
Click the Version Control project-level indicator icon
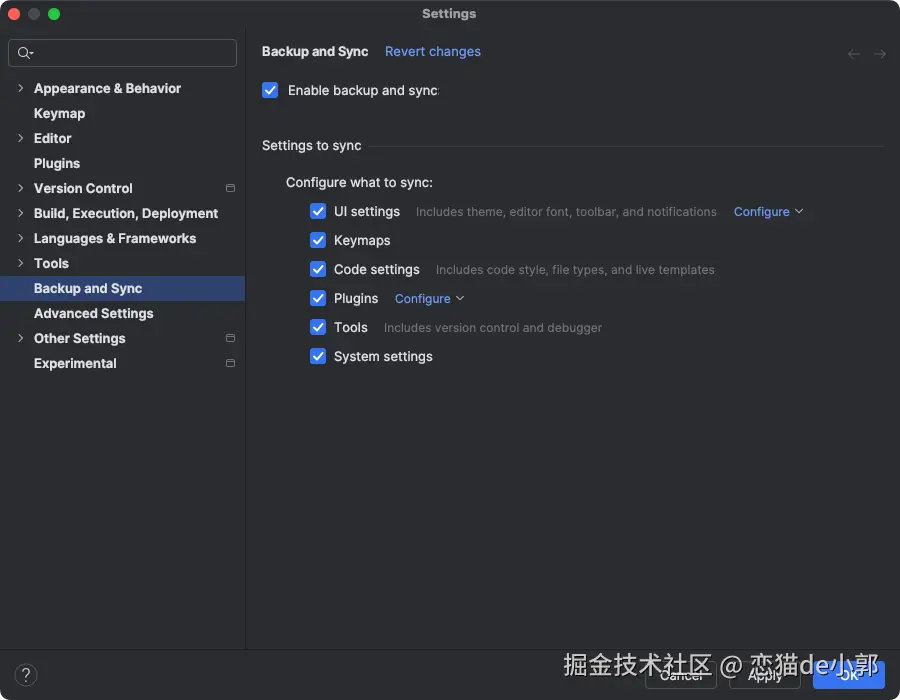pos(230,188)
